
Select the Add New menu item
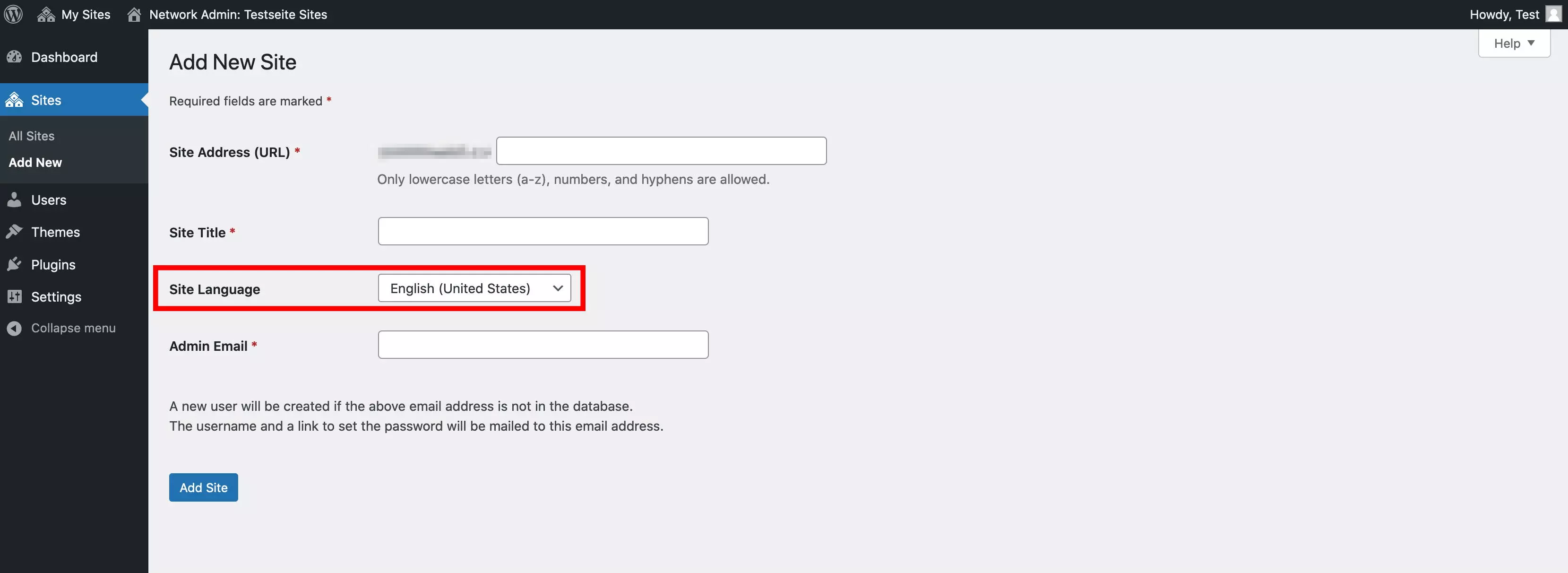pos(35,162)
